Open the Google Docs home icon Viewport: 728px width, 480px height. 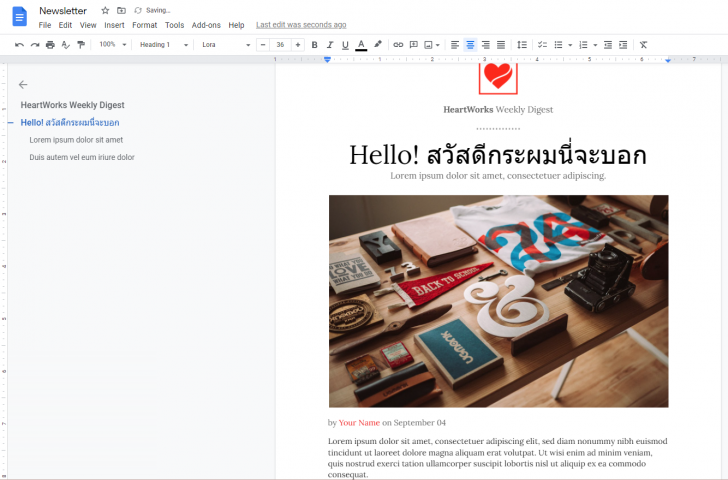click(19, 17)
